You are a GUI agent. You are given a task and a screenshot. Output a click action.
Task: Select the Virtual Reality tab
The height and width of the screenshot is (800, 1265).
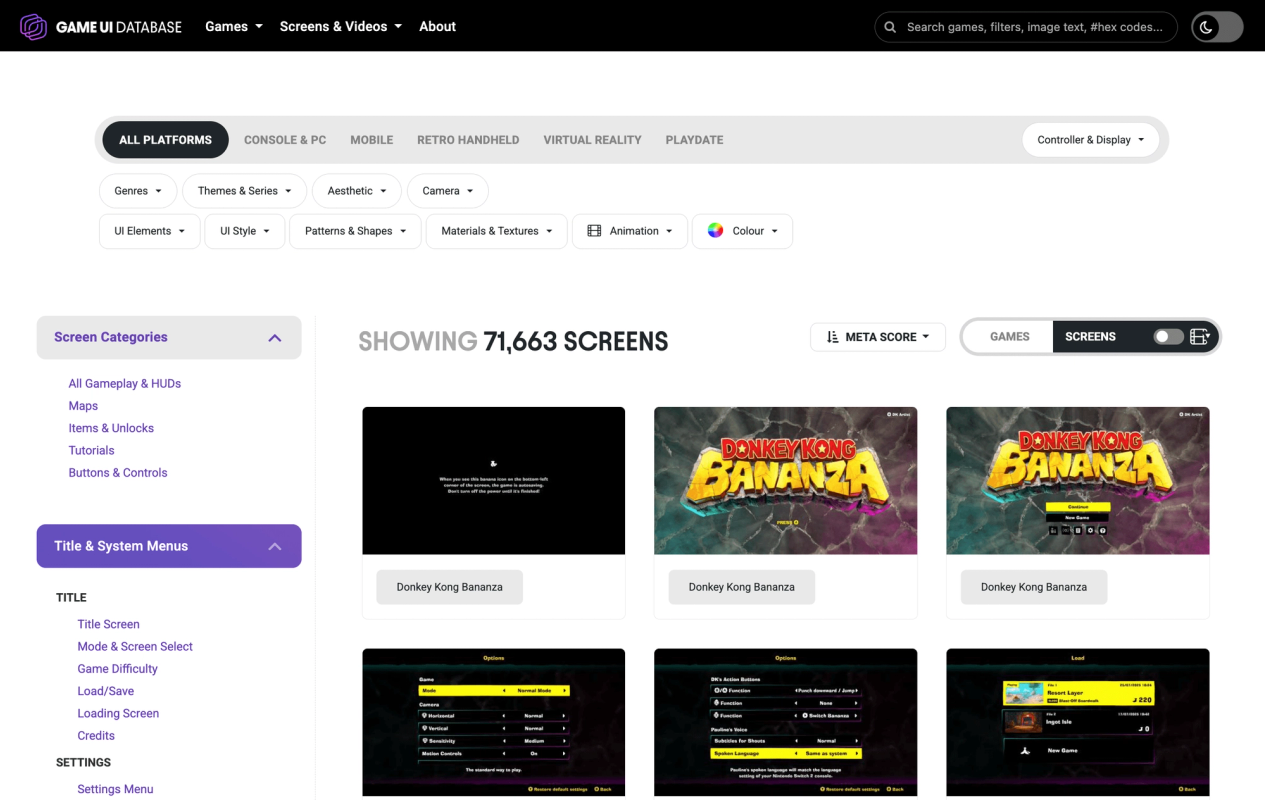(x=592, y=140)
